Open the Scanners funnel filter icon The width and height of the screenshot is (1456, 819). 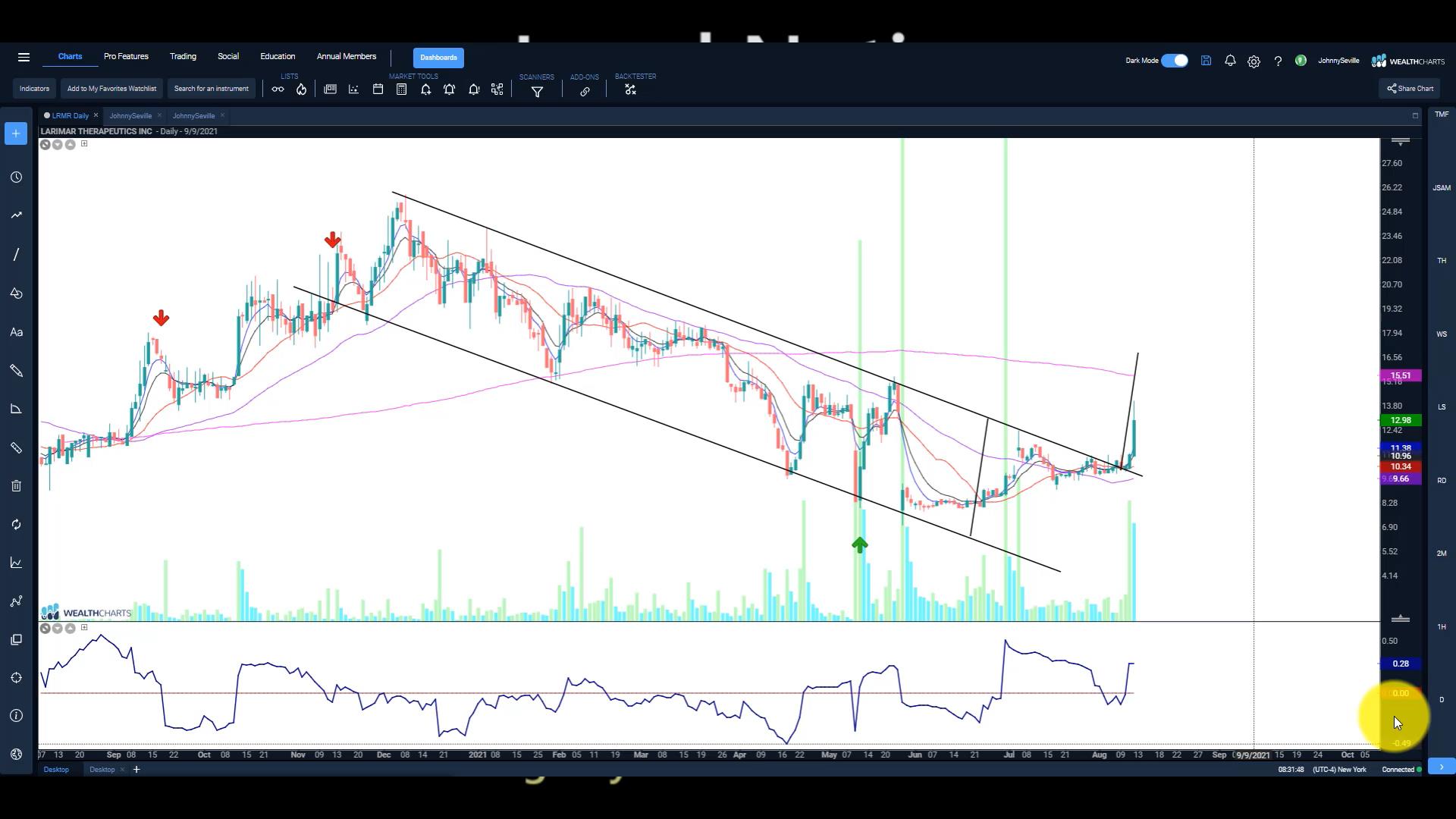click(537, 92)
